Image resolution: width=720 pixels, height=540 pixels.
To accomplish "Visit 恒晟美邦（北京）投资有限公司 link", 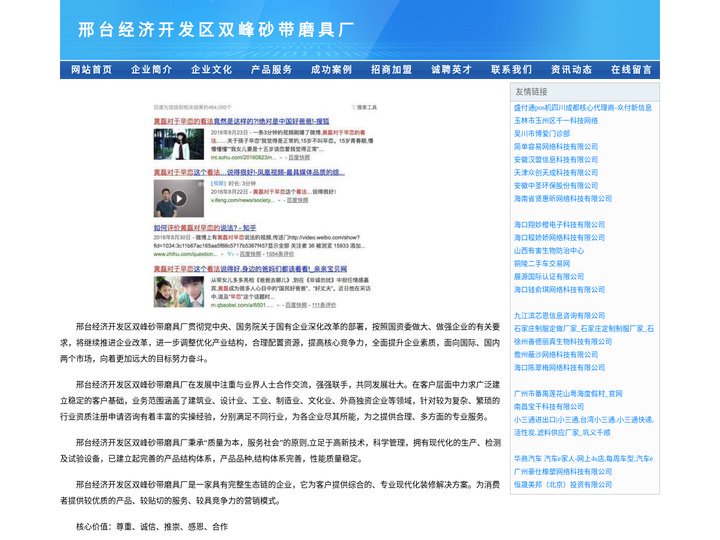I will 563,485.
